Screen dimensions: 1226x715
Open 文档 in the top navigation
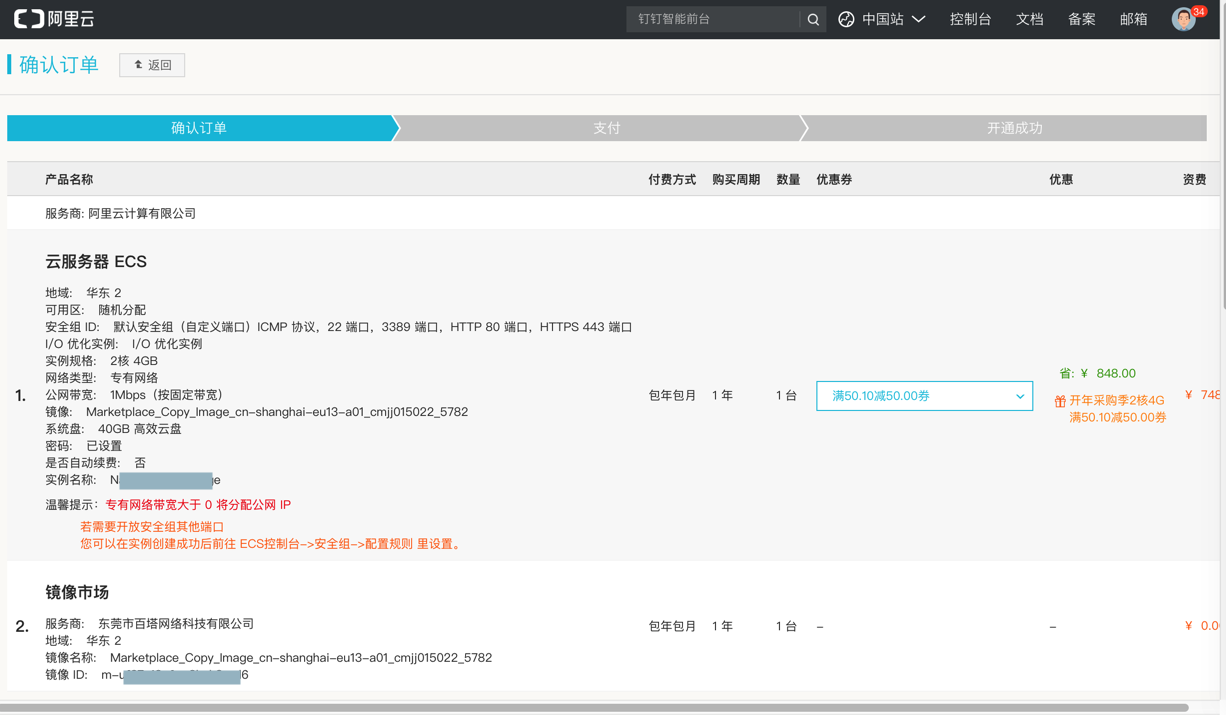(x=1029, y=19)
